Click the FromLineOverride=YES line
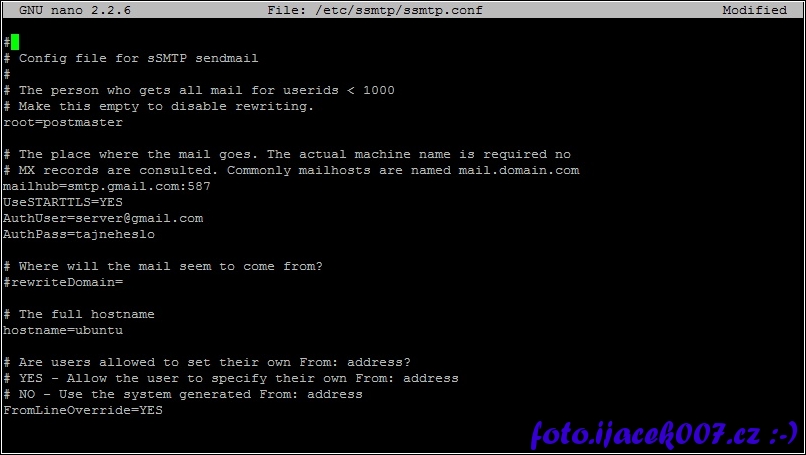 pyautogui.click(x=83, y=410)
